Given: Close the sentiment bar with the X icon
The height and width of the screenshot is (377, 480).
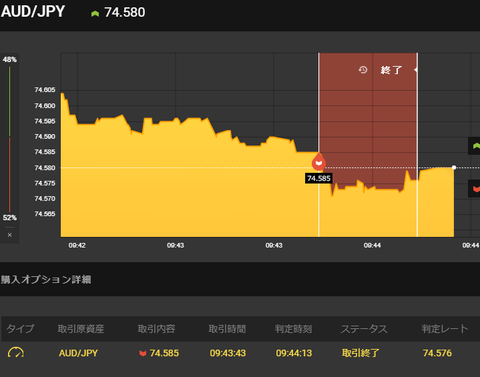Looking at the screenshot, I should [x=10, y=235].
